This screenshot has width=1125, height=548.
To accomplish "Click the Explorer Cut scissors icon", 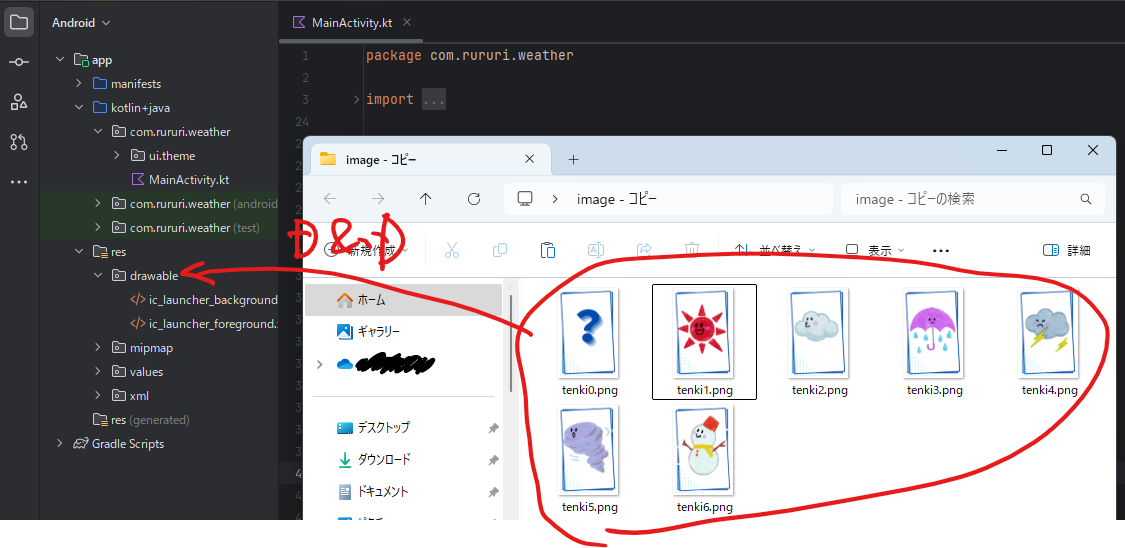I will click(451, 250).
